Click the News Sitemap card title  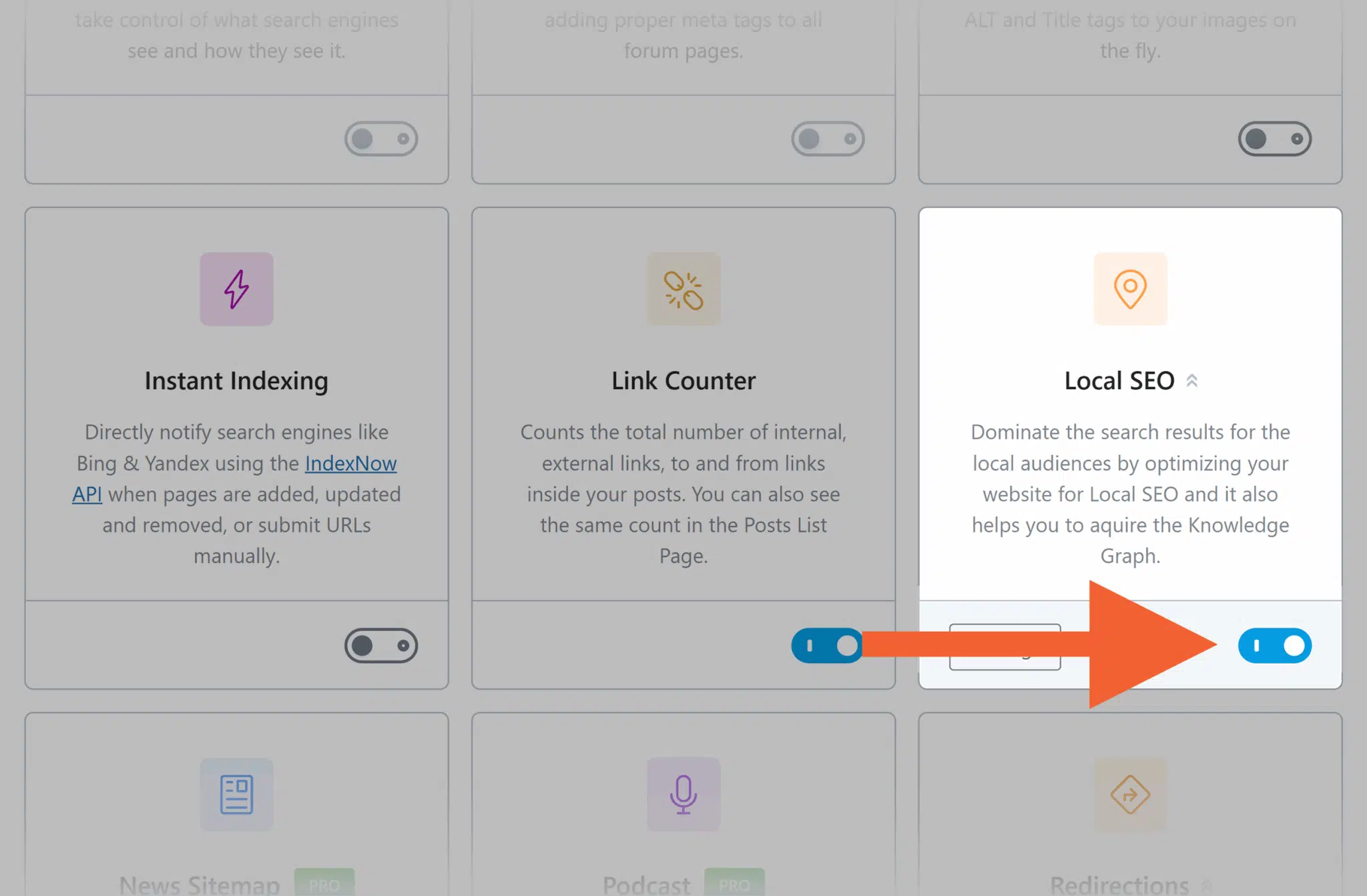[x=200, y=885]
